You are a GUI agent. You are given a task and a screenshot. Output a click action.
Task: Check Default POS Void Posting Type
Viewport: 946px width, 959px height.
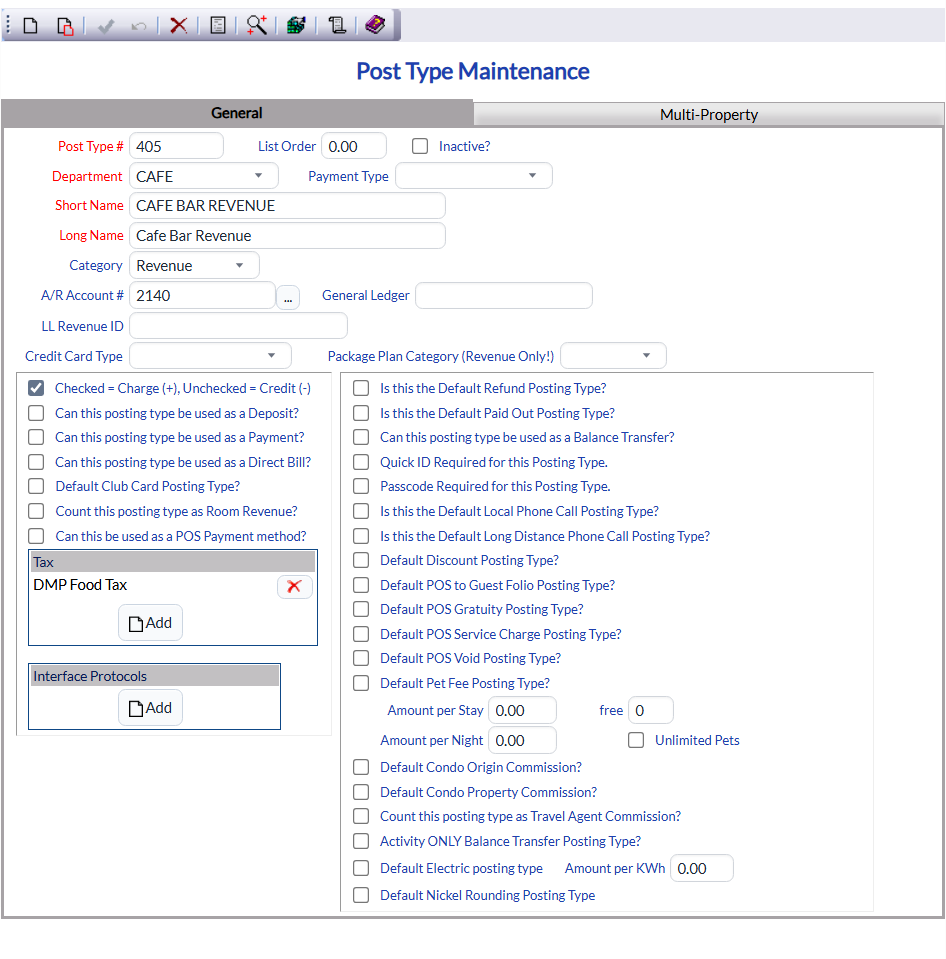[x=361, y=658]
